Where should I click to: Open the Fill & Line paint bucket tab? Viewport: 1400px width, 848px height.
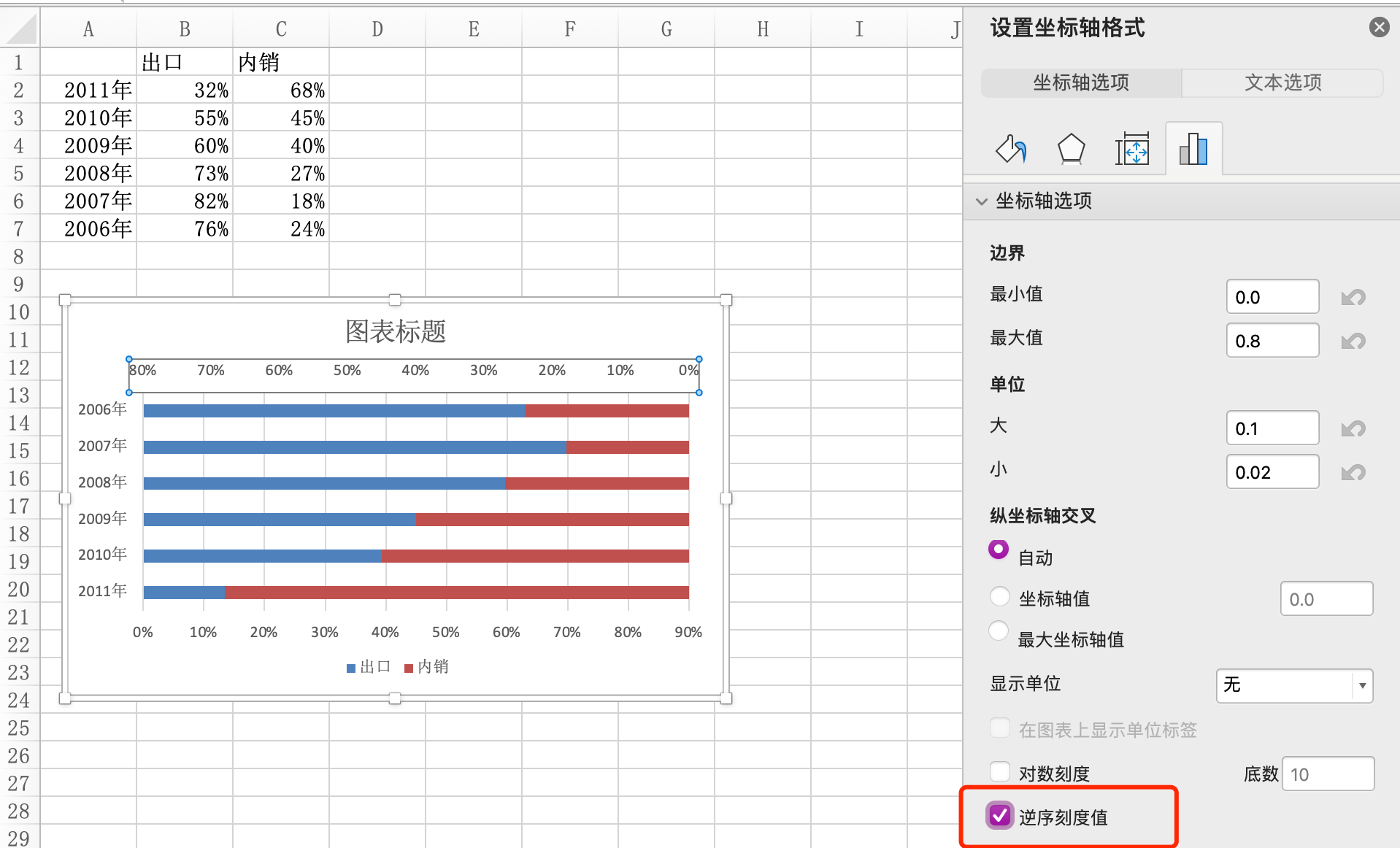click(x=1011, y=149)
